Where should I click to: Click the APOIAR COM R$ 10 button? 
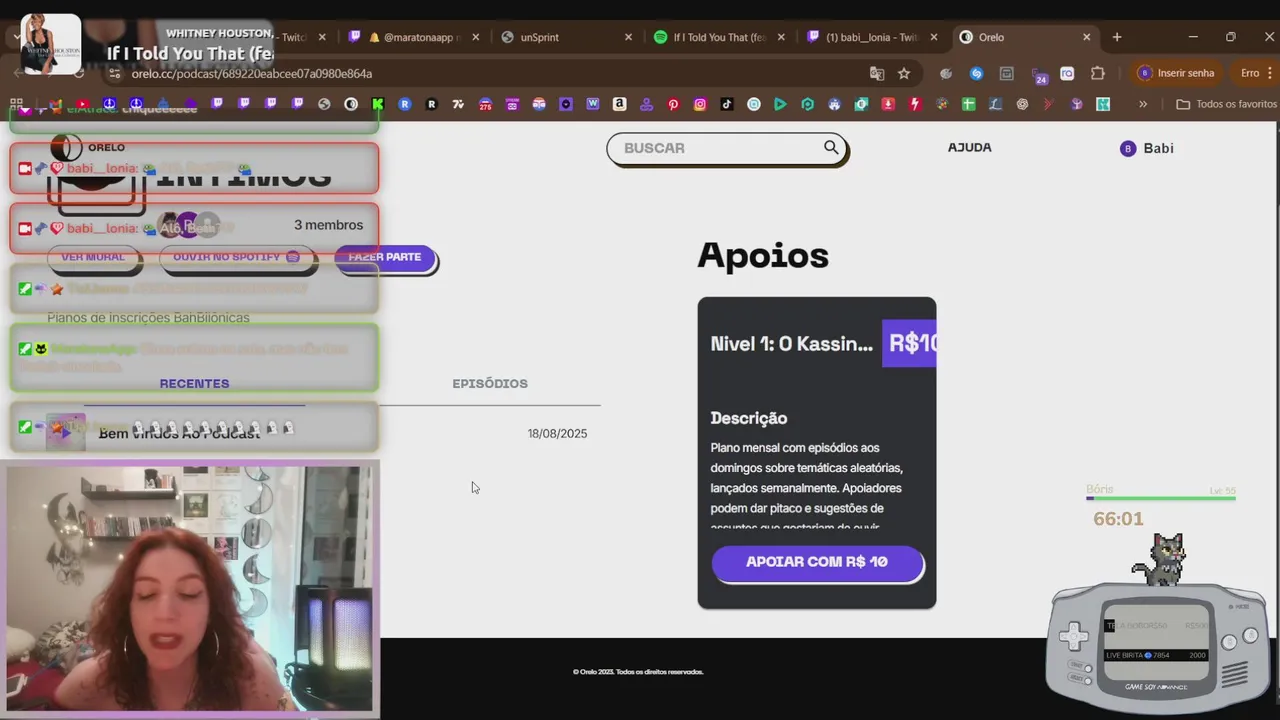point(817,562)
